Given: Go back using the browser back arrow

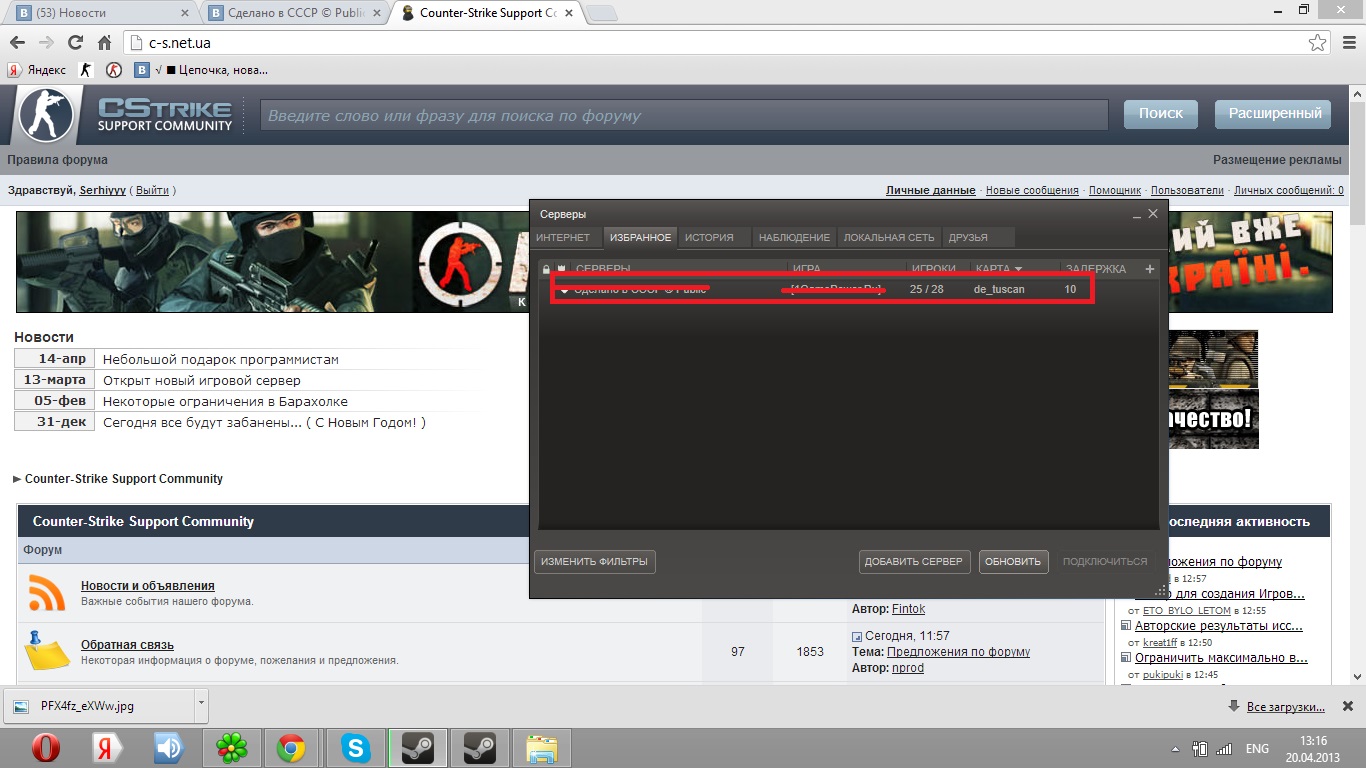Looking at the screenshot, I should tap(17, 43).
